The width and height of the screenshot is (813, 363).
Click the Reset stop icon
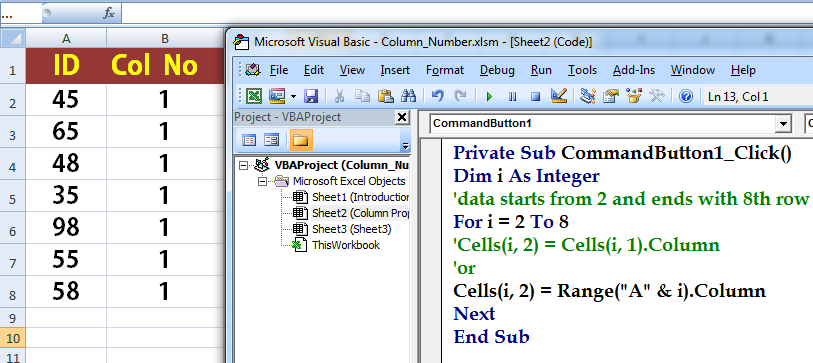pyautogui.click(x=536, y=96)
